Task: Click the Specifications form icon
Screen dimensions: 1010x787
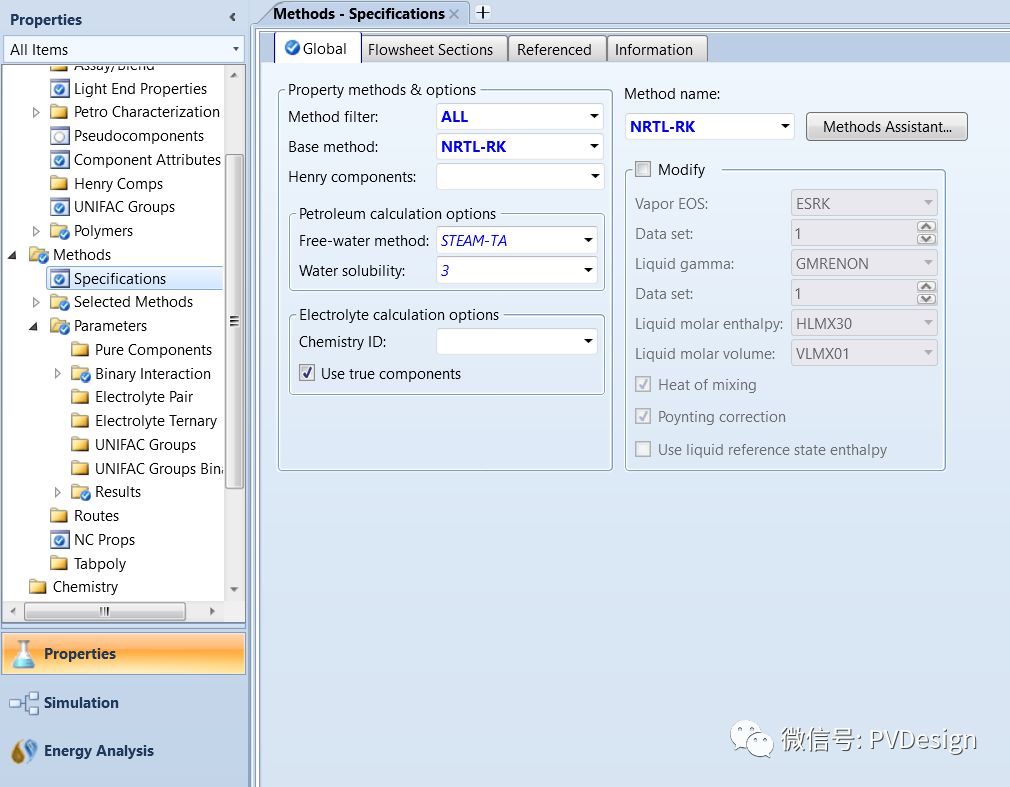Action: (x=59, y=278)
